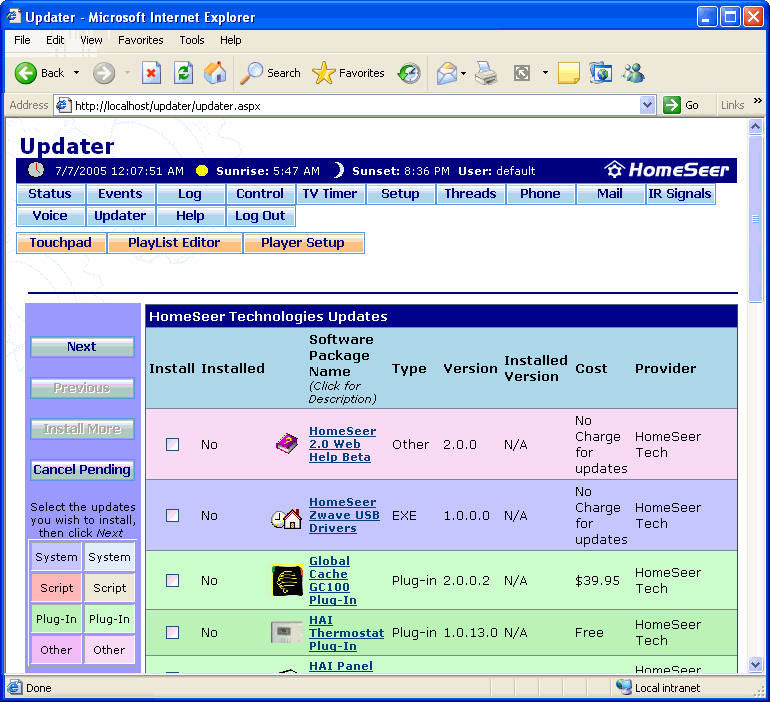Click the clock icon beside date
This screenshot has width=770, height=702.
click(35, 170)
